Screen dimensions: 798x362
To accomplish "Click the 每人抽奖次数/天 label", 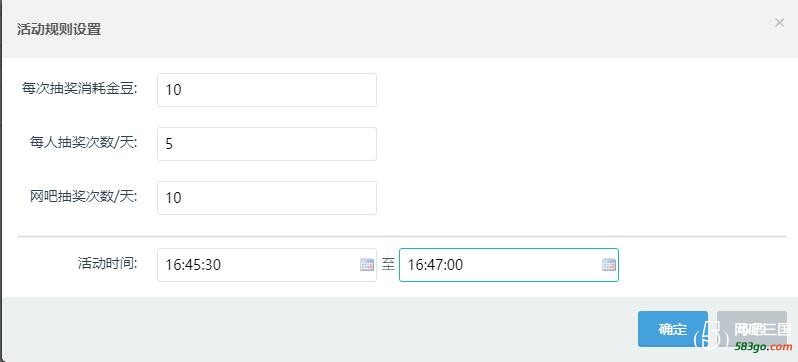I will click(x=84, y=143).
